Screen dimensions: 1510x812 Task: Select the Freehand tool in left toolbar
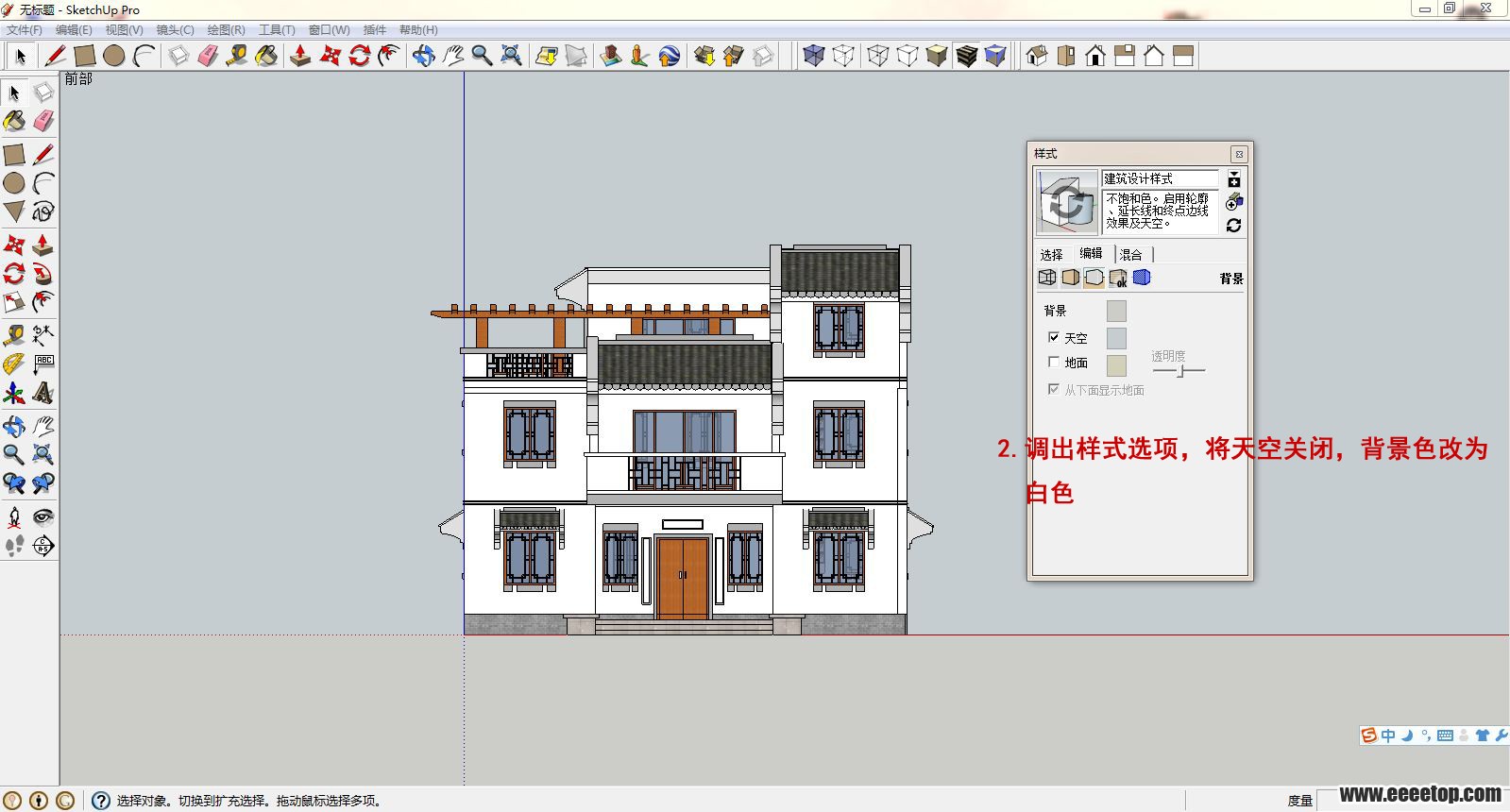(43, 211)
